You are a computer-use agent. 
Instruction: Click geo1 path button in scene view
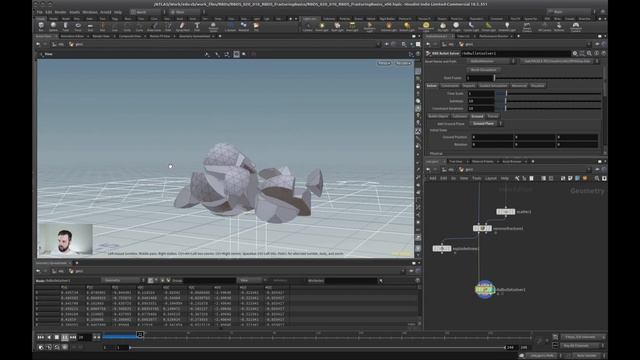point(76,44)
